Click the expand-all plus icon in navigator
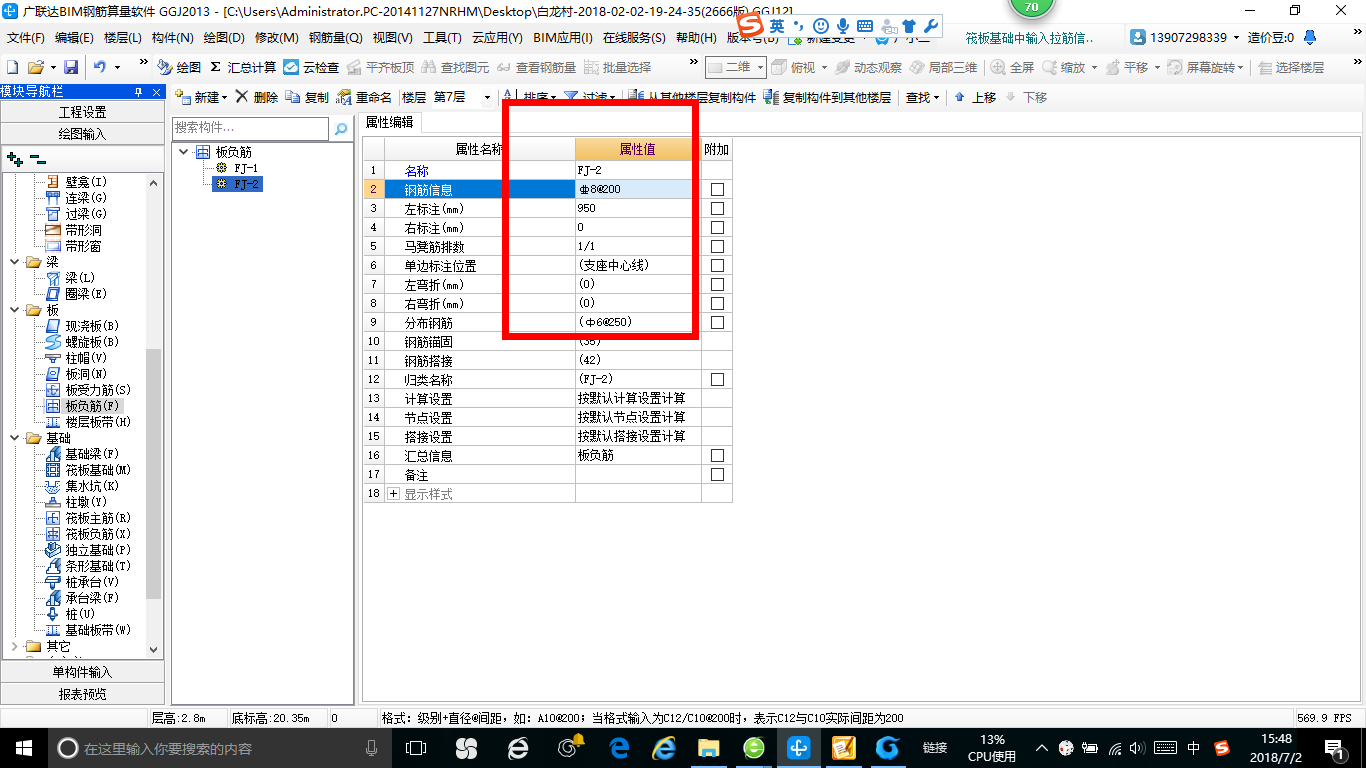Viewport: 1366px width, 768px height. (14, 159)
